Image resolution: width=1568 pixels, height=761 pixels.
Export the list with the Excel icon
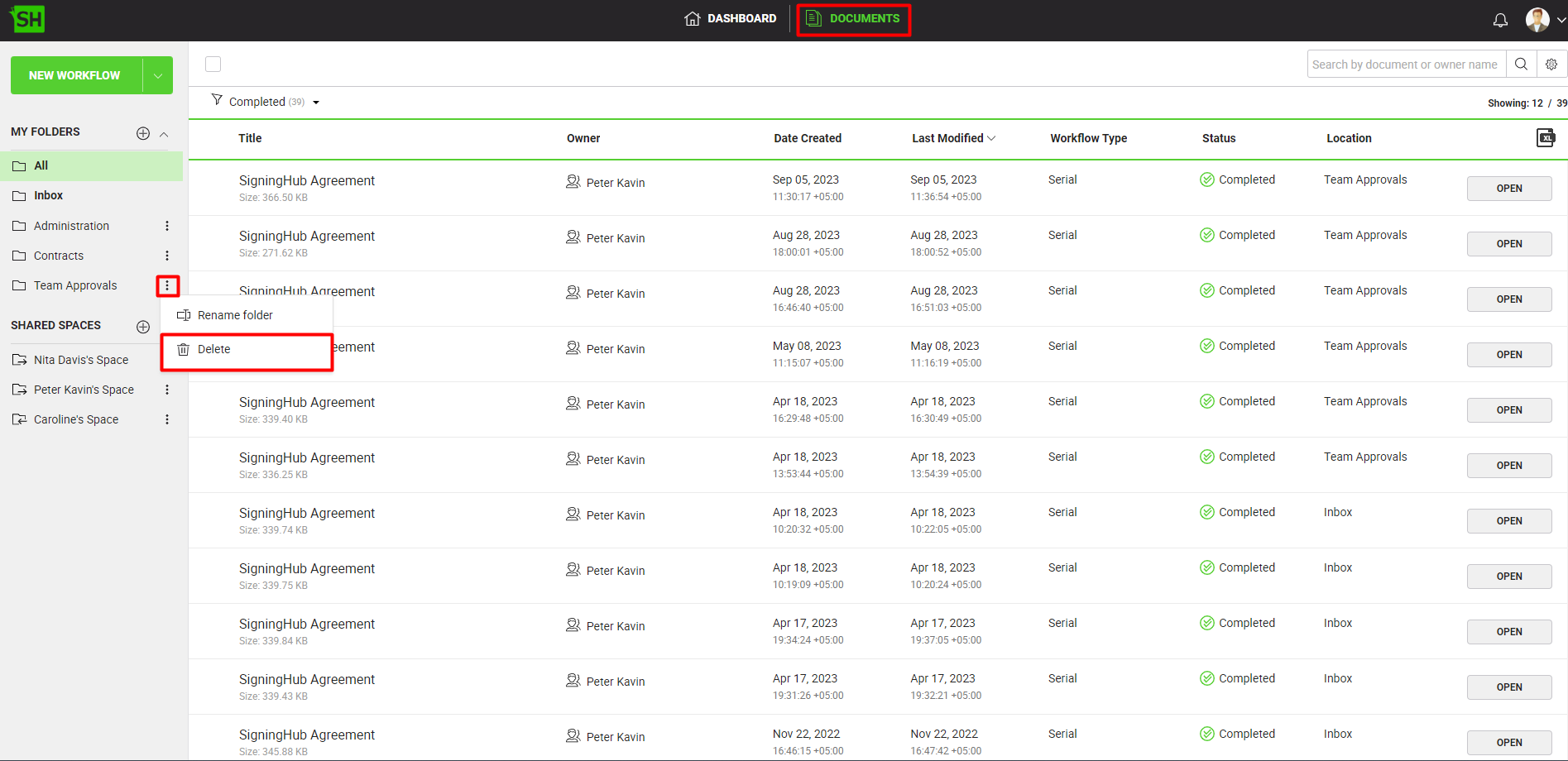[x=1545, y=138]
